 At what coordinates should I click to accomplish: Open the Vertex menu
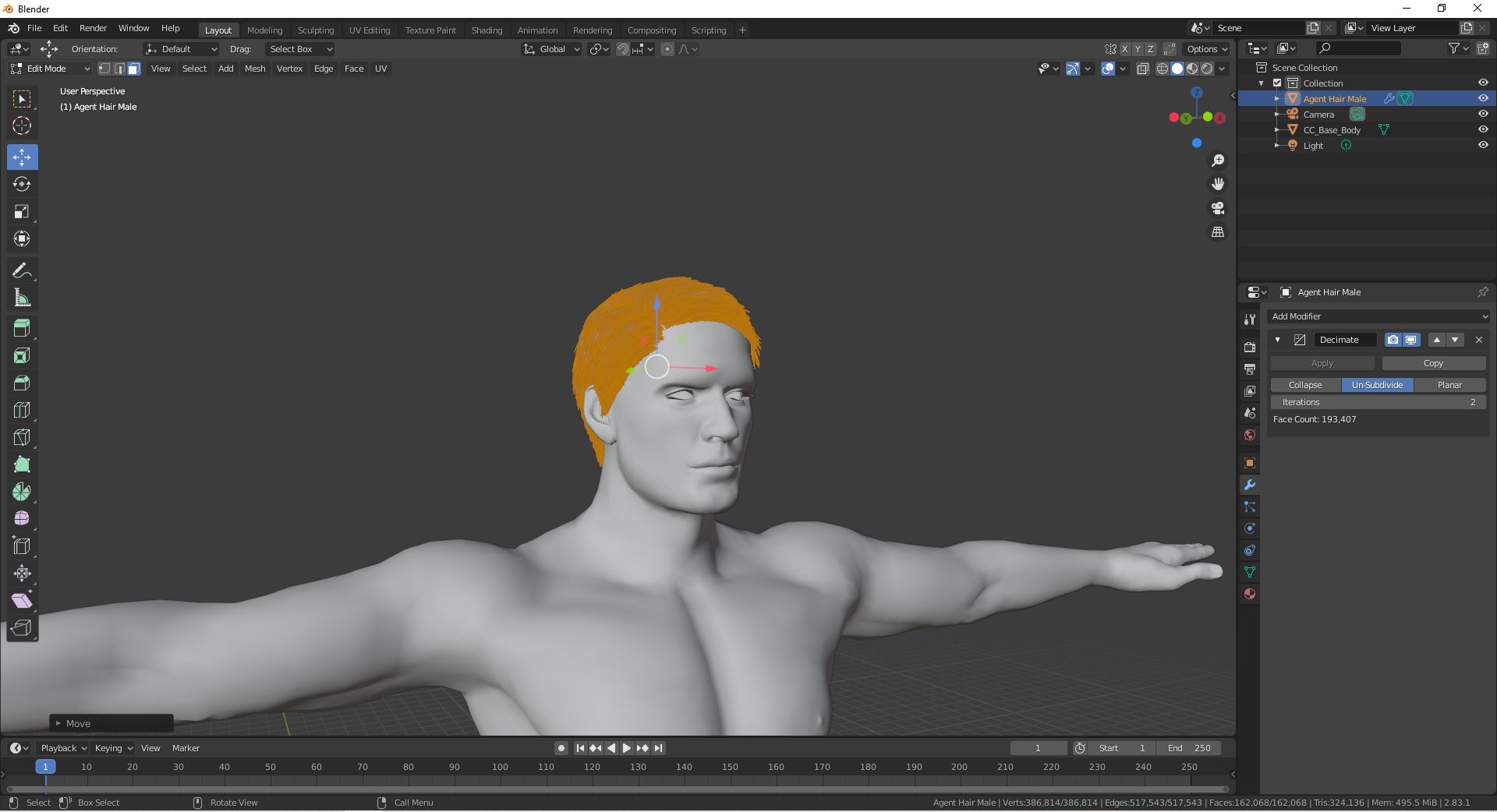tap(289, 69)
